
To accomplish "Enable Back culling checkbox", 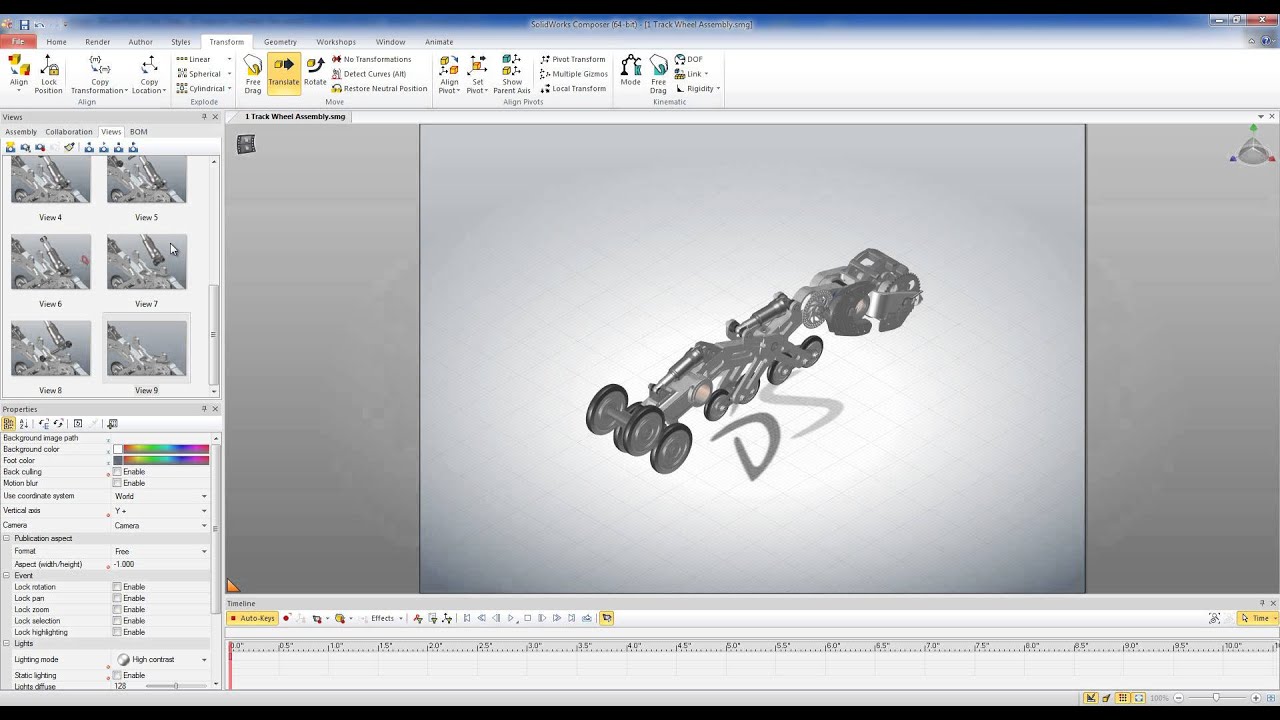I will click(117, 472).
